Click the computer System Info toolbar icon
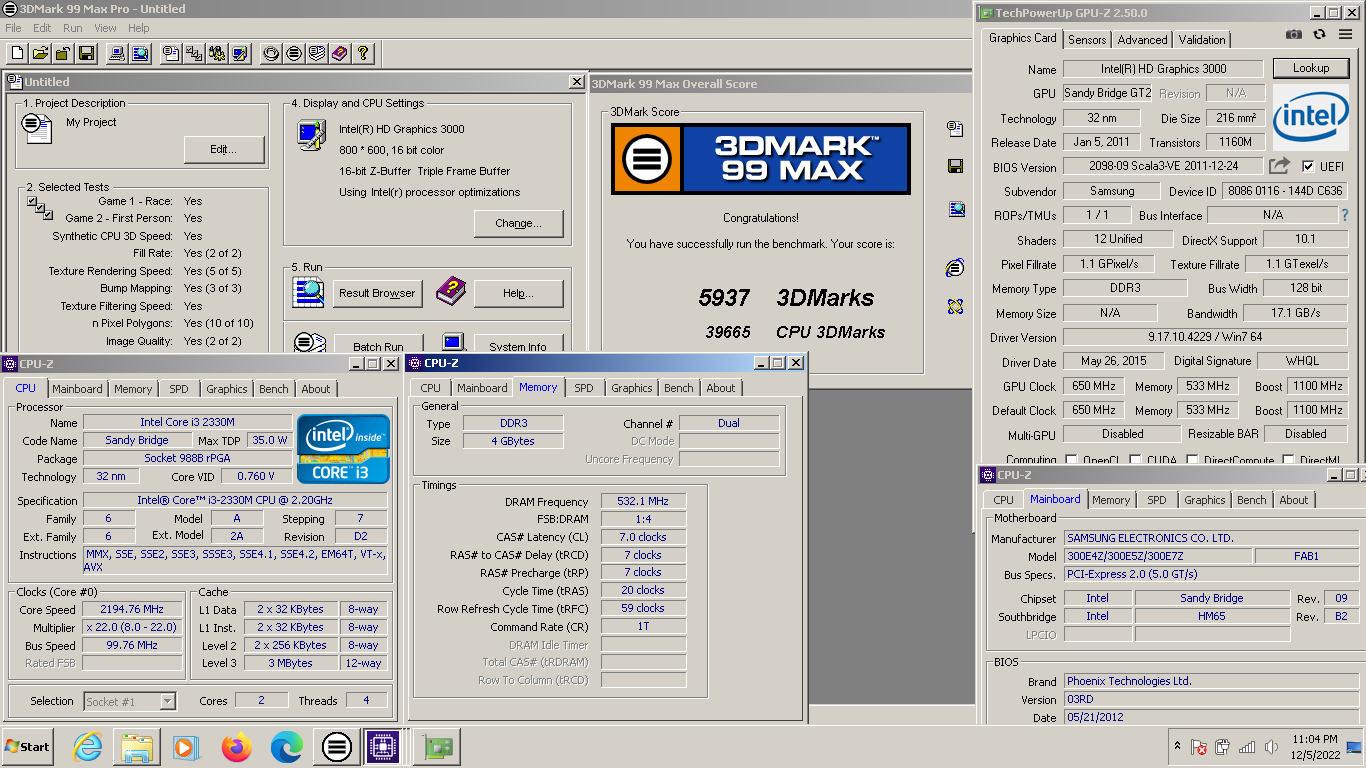 pyautogui.click(x=118, y=53)
